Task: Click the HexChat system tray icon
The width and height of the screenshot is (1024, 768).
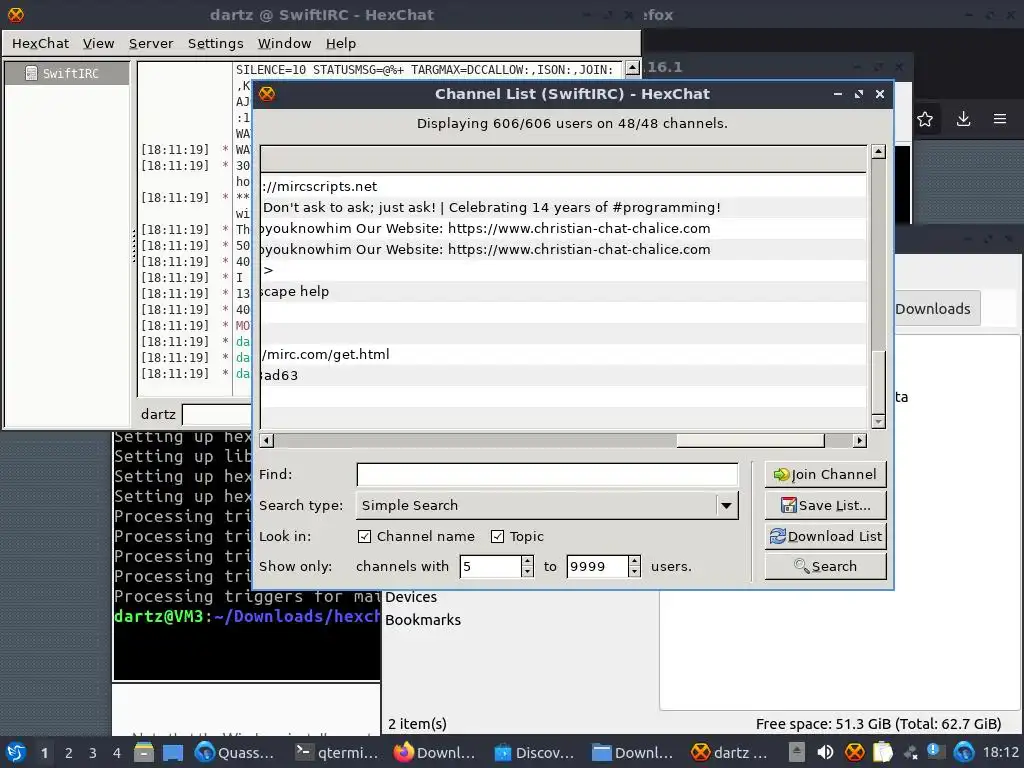Action: coord(854,752)
